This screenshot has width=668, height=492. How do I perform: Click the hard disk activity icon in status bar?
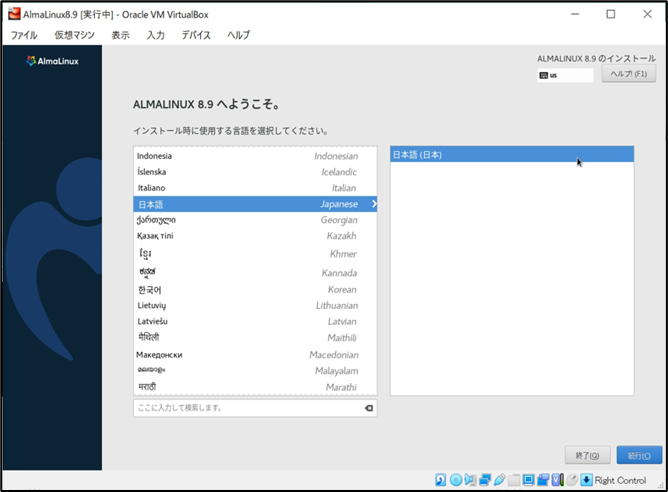(441, 480)
